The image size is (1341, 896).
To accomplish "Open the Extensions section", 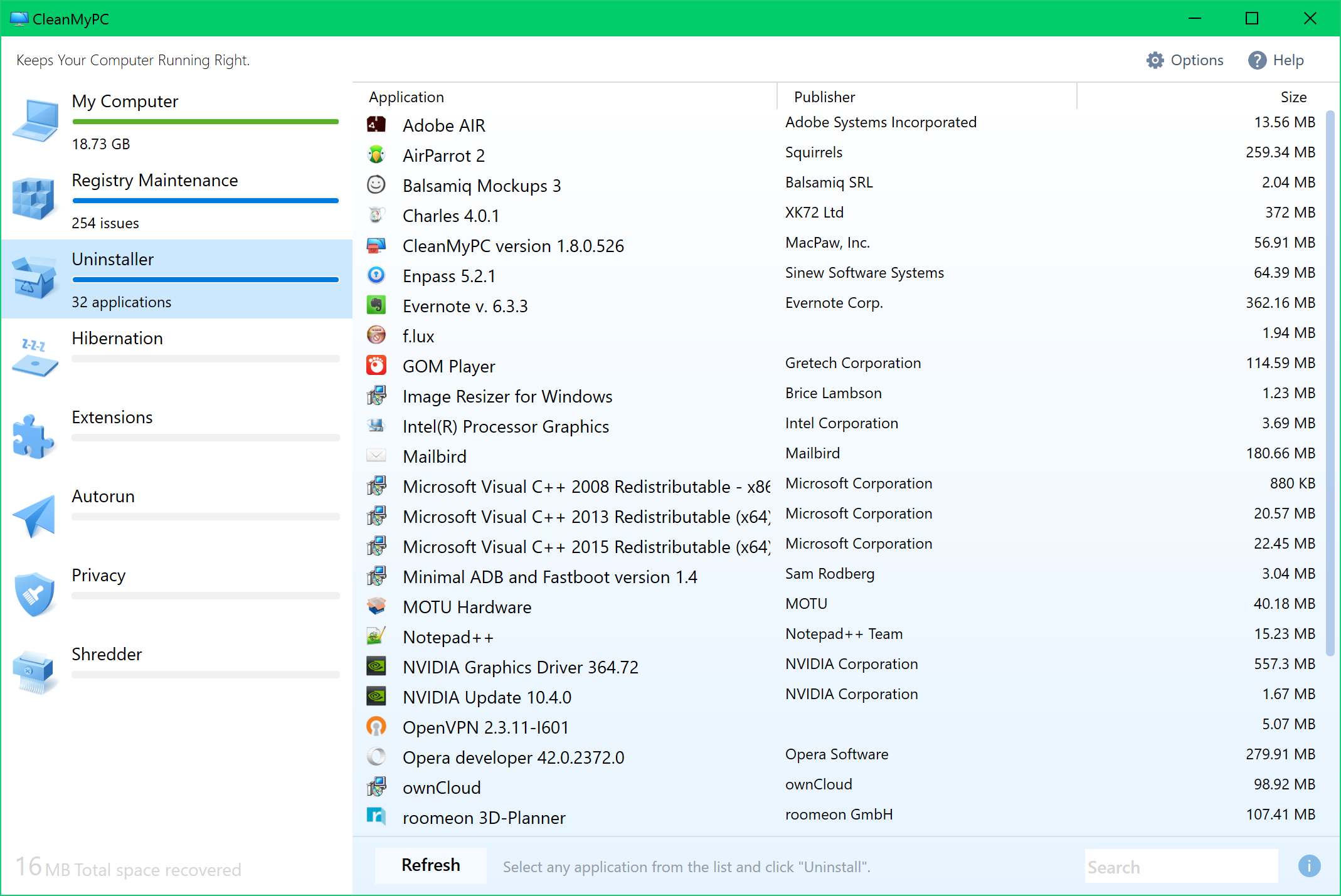I will pos(112,418).
